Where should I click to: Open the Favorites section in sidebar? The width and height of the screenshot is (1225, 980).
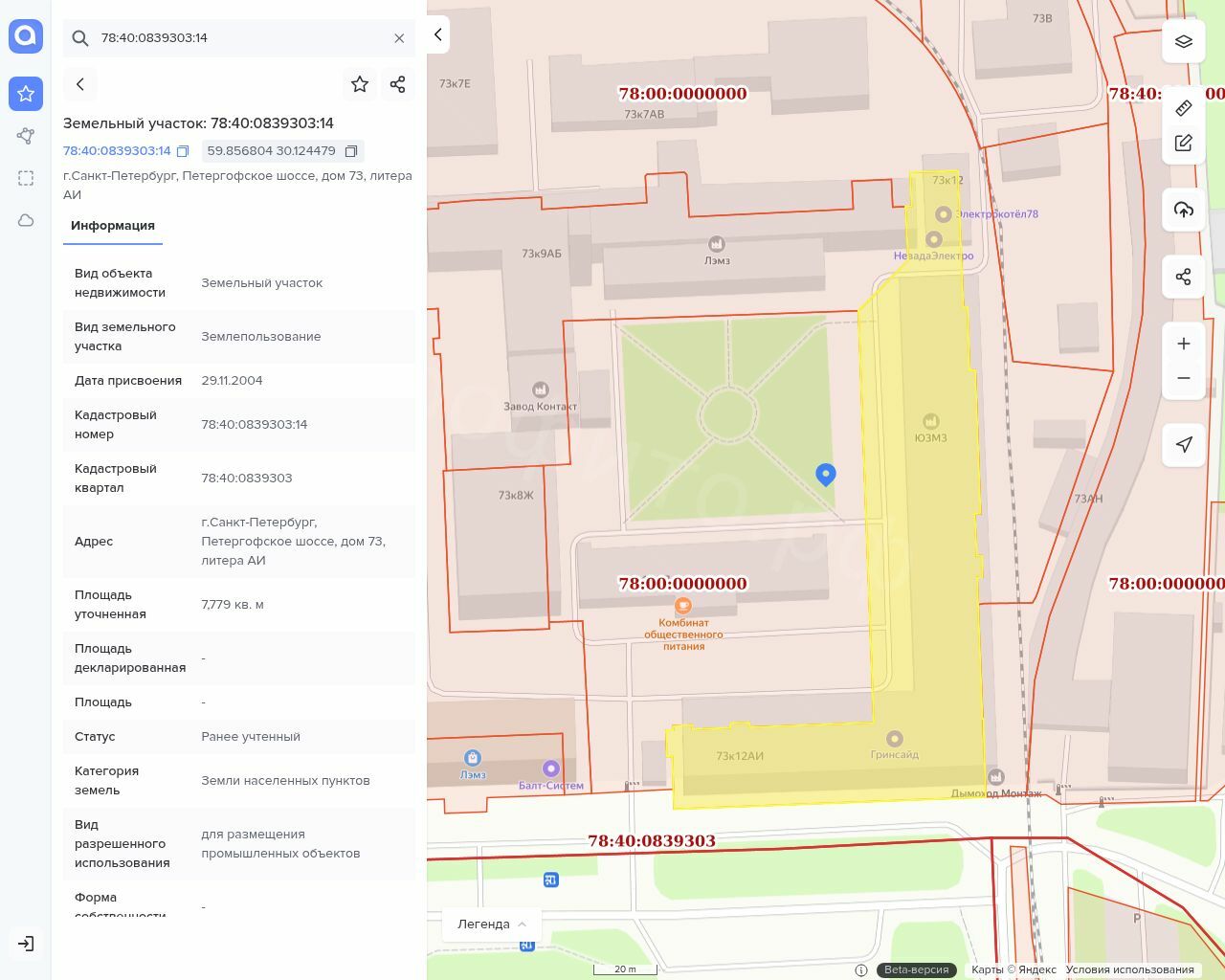tap(26, 94)
